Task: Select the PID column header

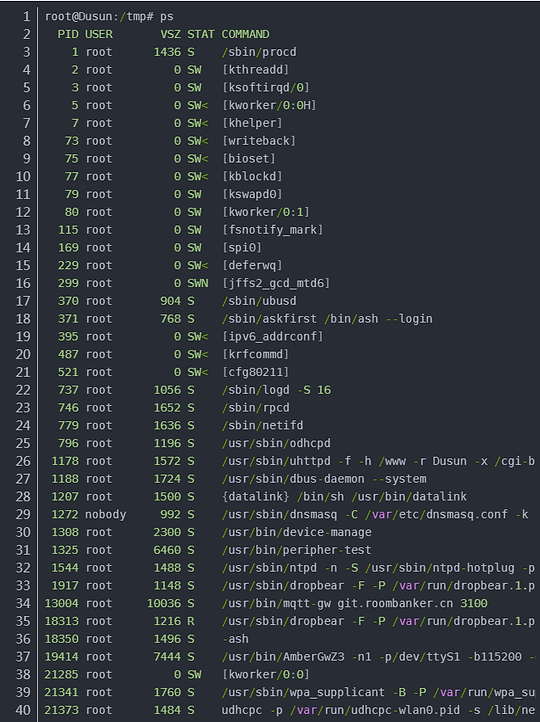Action: click(x=68, y=35)
